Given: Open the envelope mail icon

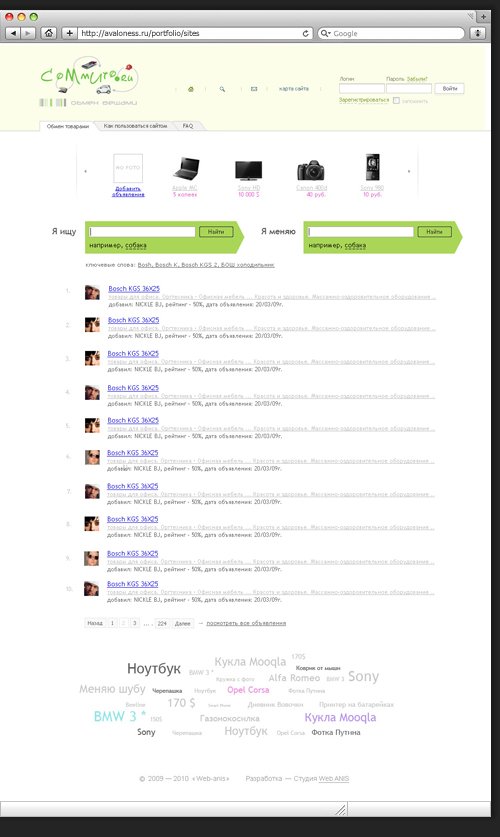Looking at the screenshot, I should (254, 89).
